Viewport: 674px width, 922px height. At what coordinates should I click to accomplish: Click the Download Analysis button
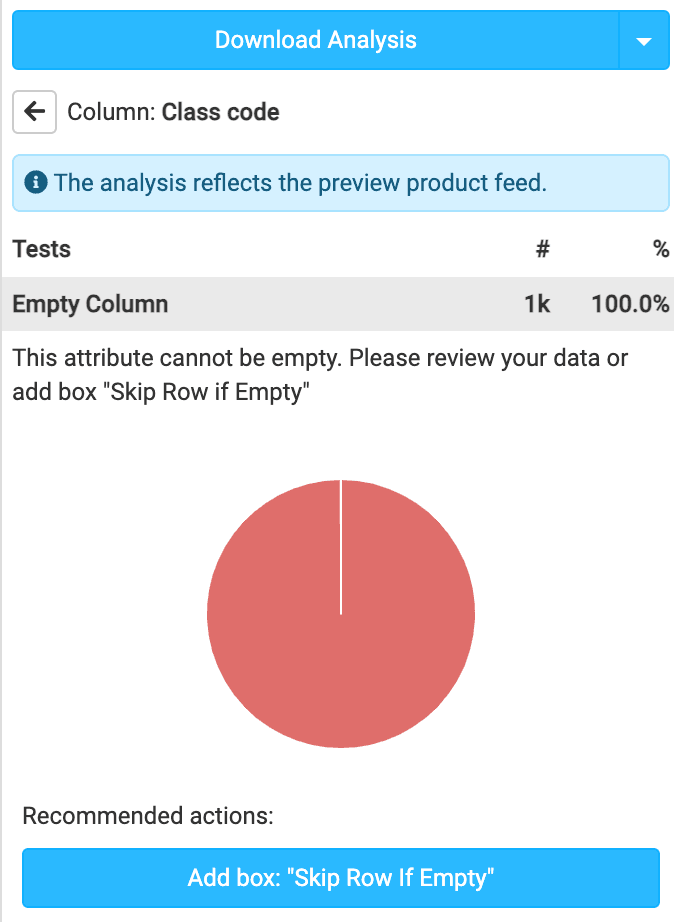pos(315,41)
